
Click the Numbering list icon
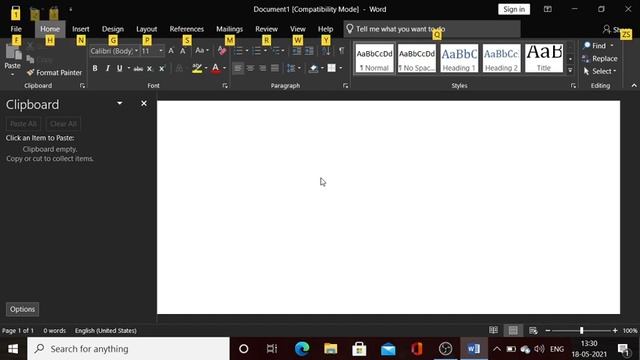tap(256, 51)
